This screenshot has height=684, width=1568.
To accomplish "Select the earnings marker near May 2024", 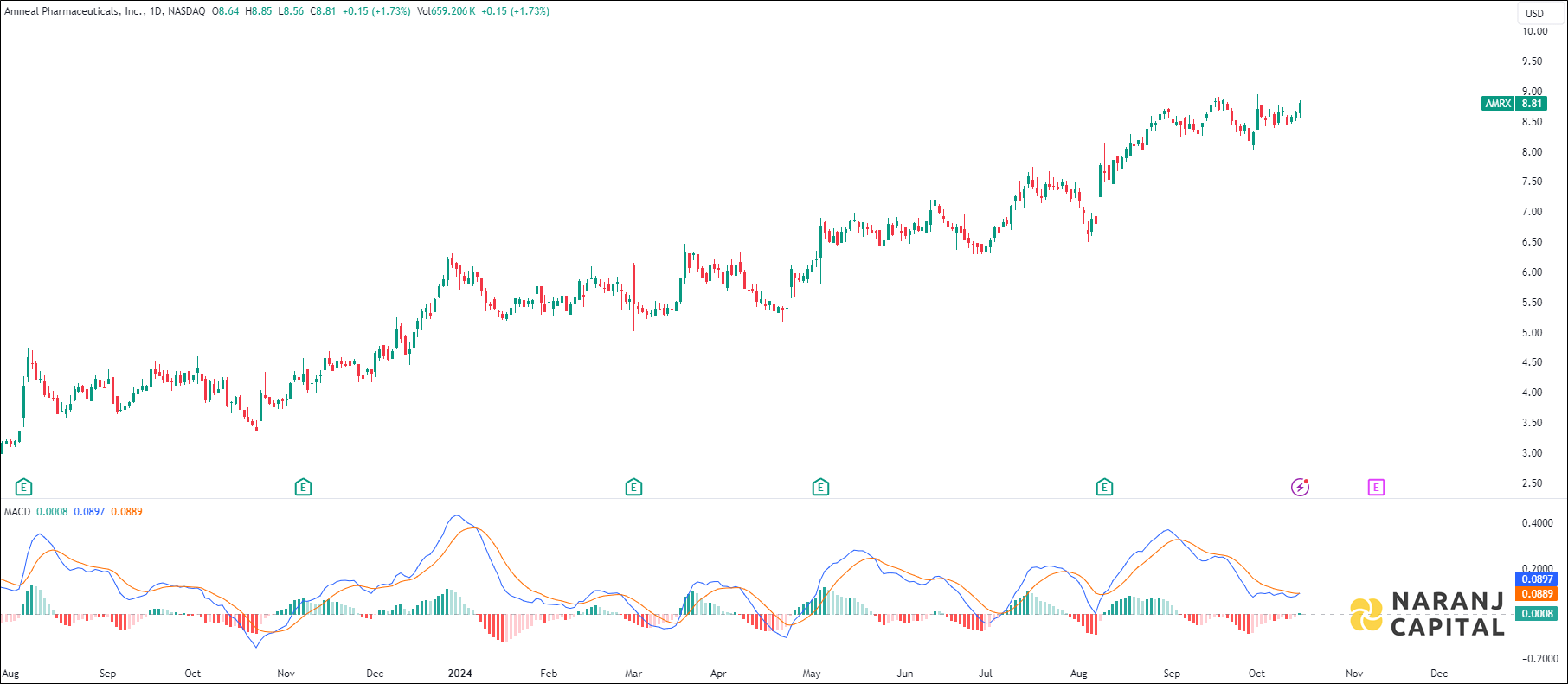I will point(820,487).
